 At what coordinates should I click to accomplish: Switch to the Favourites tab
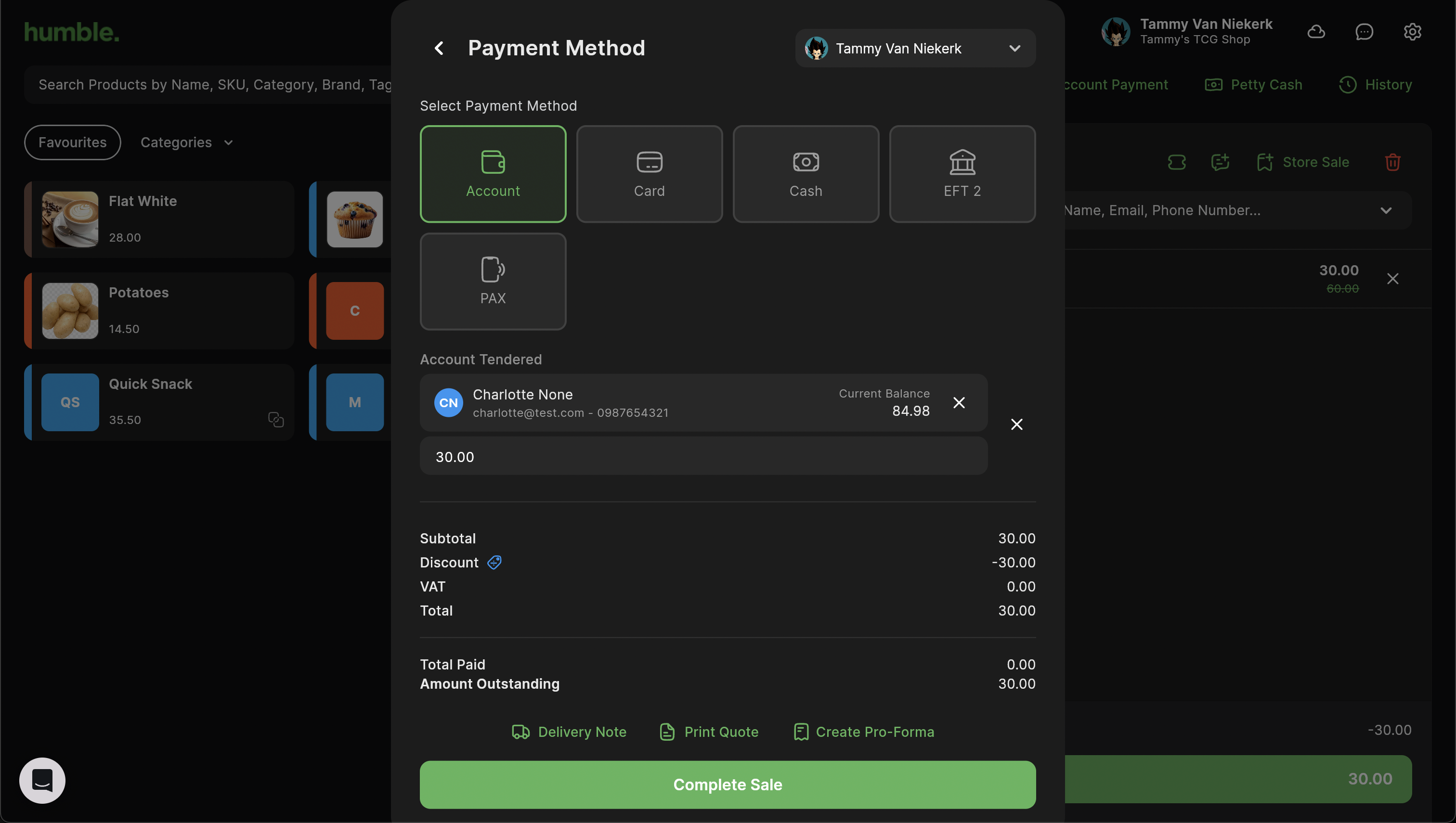point(72,142)
